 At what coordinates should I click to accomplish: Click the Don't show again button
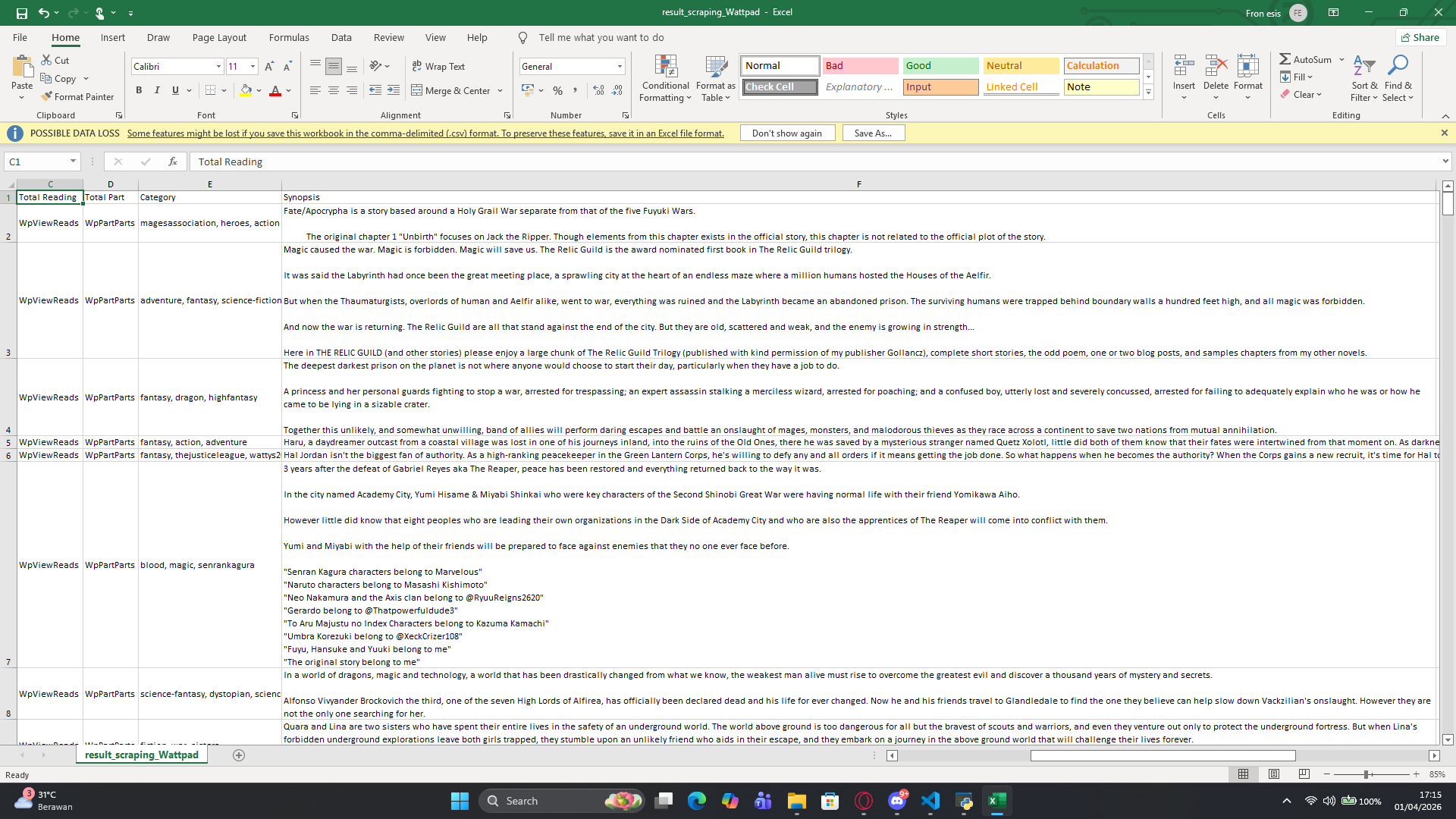pos(786,133)
